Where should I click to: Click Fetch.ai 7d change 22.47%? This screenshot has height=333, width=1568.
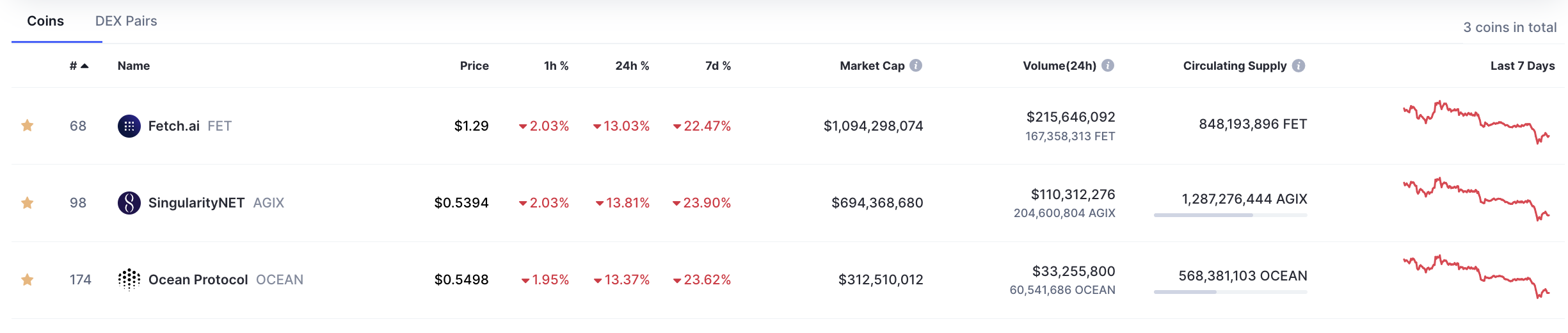[x=702, y=126]
